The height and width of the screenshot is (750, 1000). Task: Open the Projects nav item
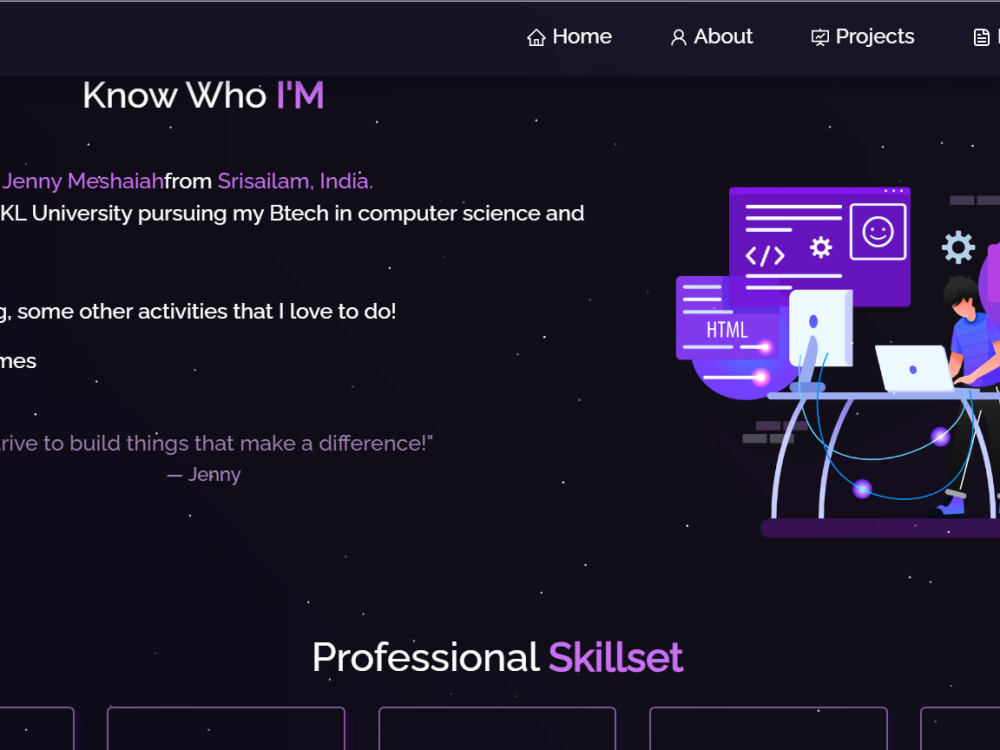(x=862, y=37)
